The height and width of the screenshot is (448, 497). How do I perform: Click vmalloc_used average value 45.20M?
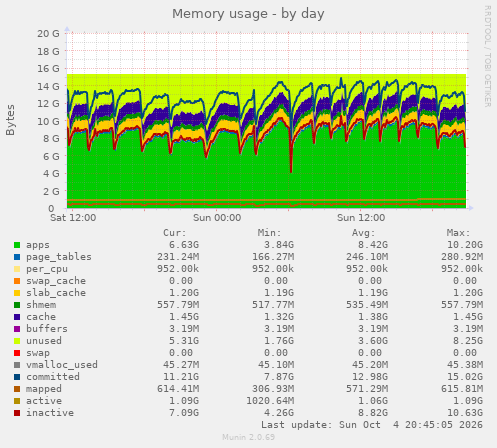pyautogui.click(x=370, y=365)
